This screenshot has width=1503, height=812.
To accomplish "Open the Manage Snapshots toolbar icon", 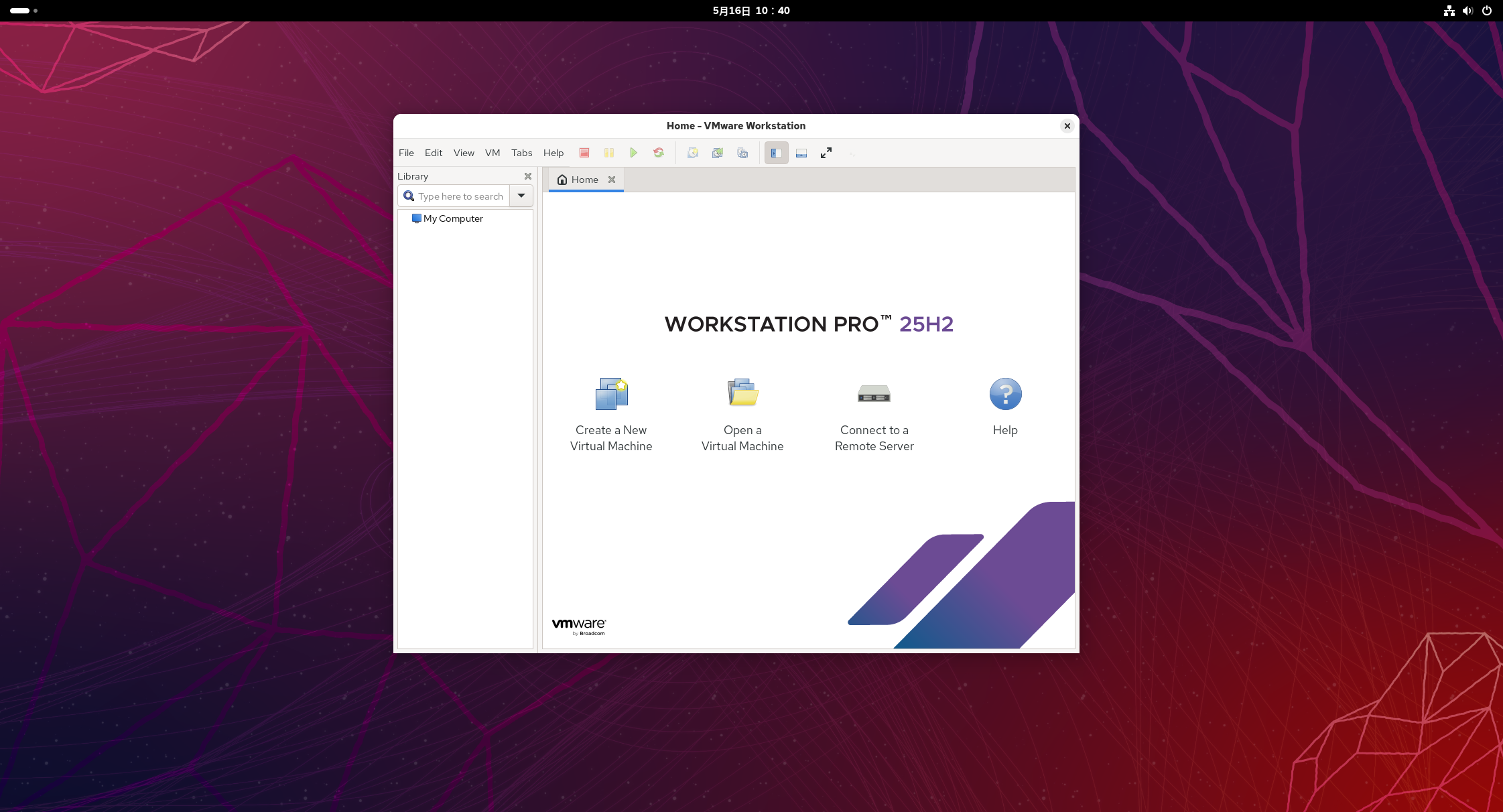I will pos(742,153).
